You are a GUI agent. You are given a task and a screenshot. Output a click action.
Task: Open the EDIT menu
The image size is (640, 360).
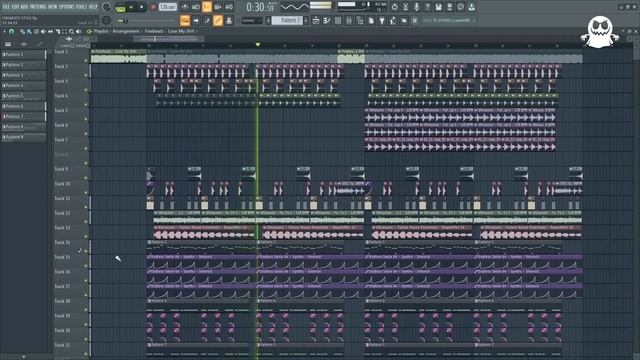click(16, 7)
